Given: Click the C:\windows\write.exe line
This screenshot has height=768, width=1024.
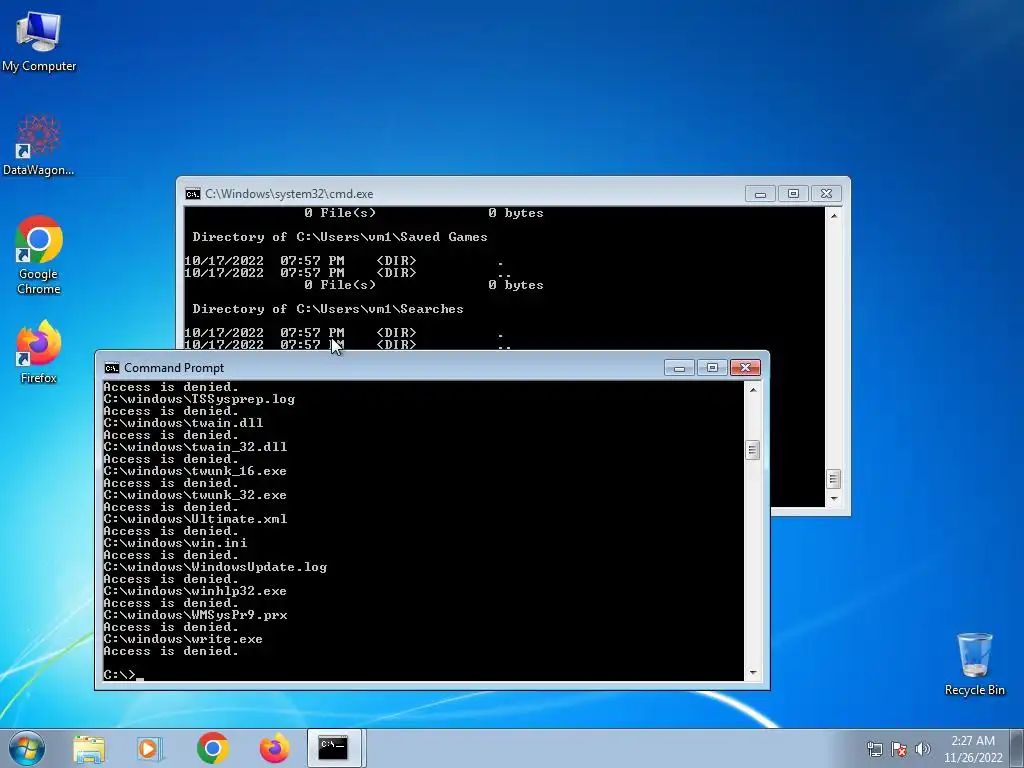Looking at the screenshot, I should (184, 639).
